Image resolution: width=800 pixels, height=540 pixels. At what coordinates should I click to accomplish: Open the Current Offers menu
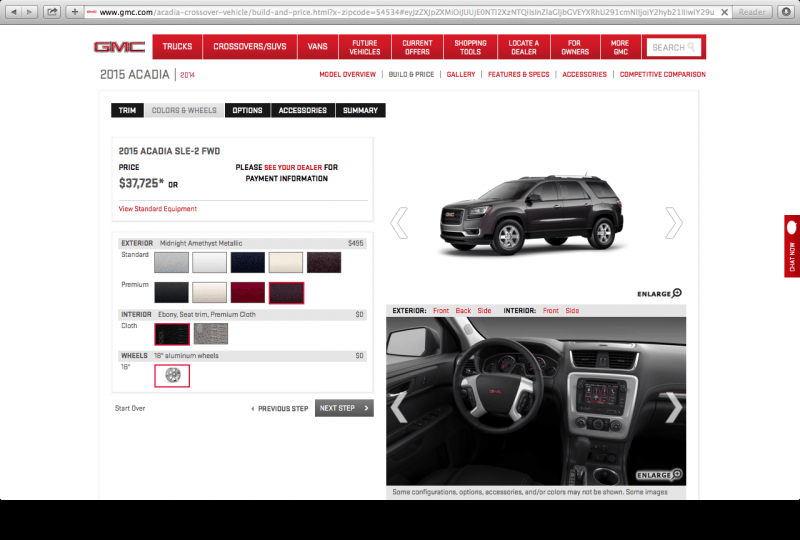pos(417,47)
